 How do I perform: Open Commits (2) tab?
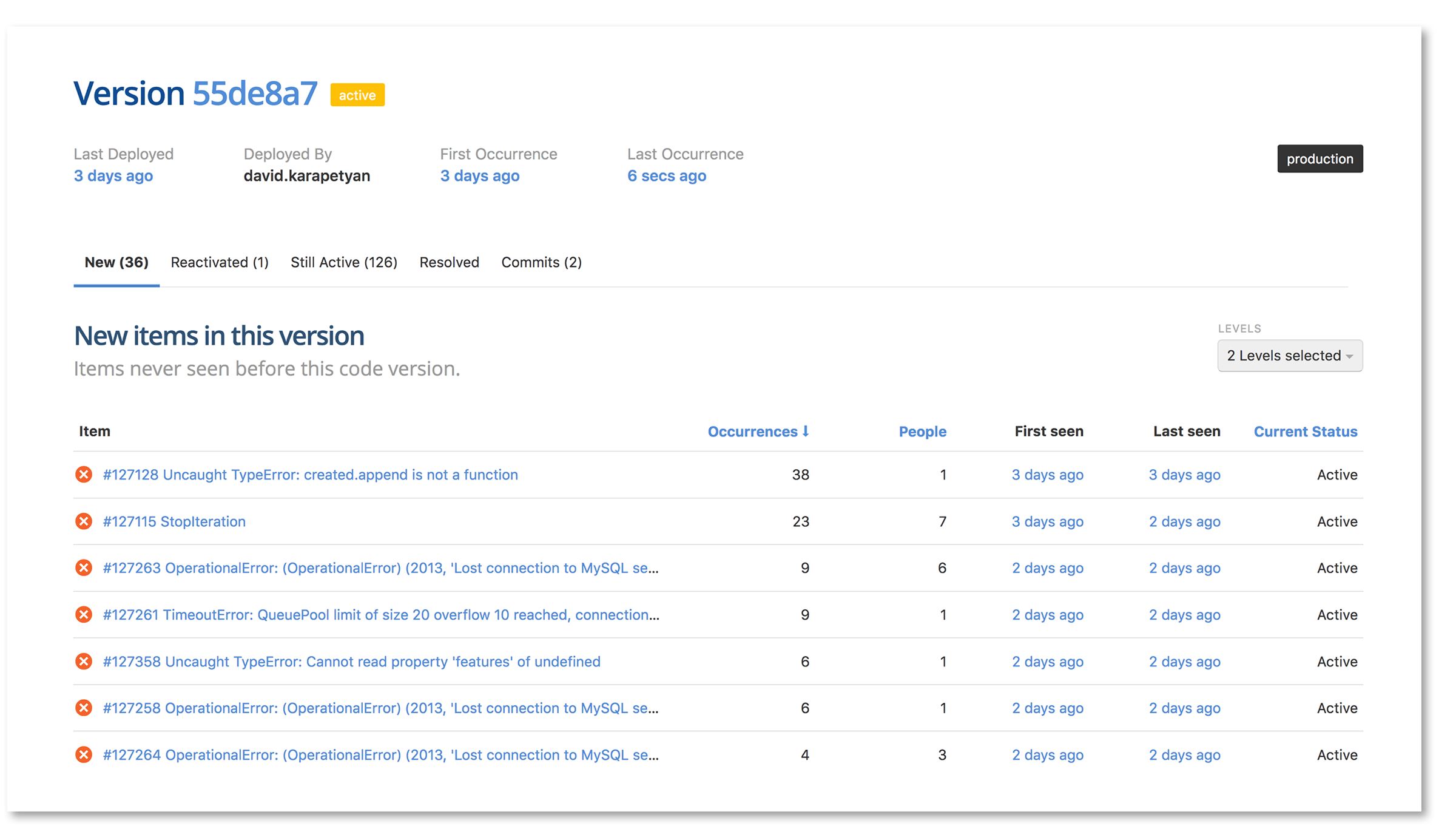[541, 262]
